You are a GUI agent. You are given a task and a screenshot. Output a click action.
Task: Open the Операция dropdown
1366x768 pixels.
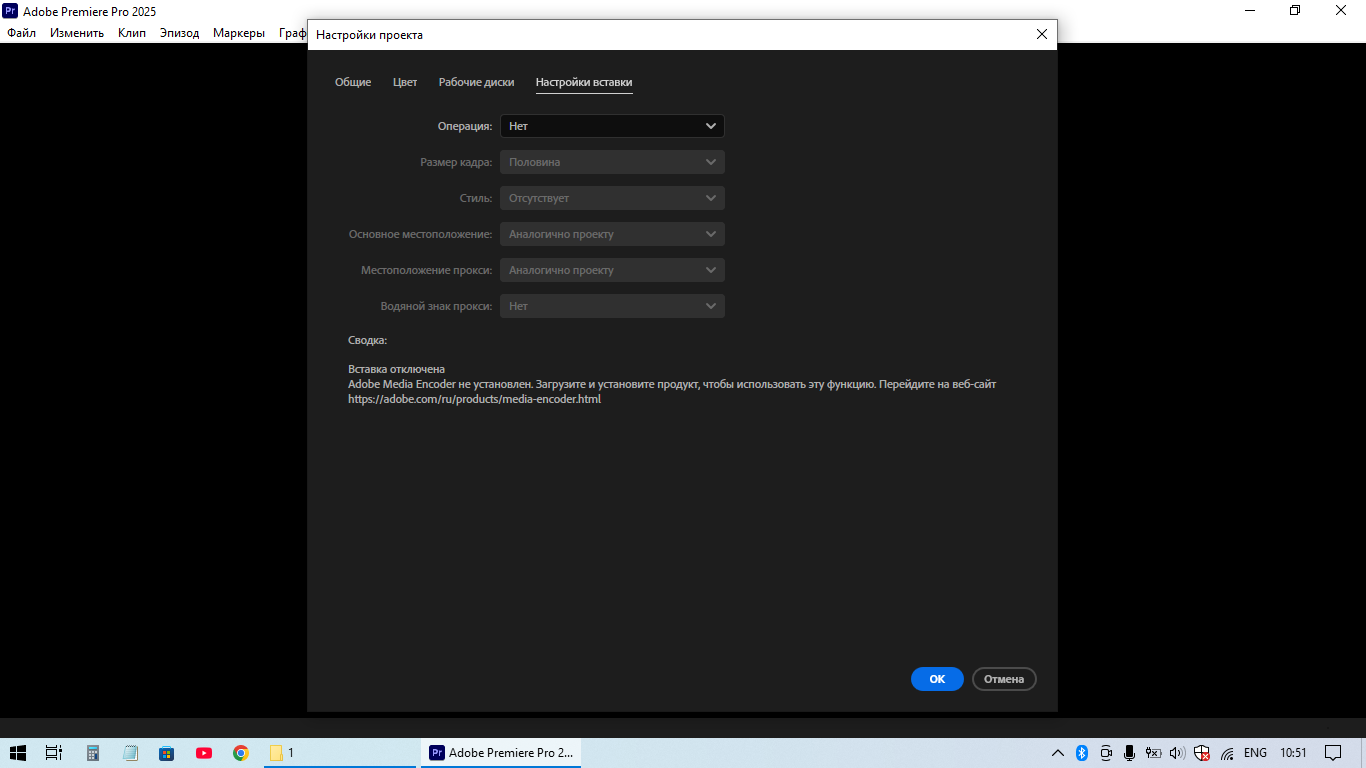[x=612, y=126]
